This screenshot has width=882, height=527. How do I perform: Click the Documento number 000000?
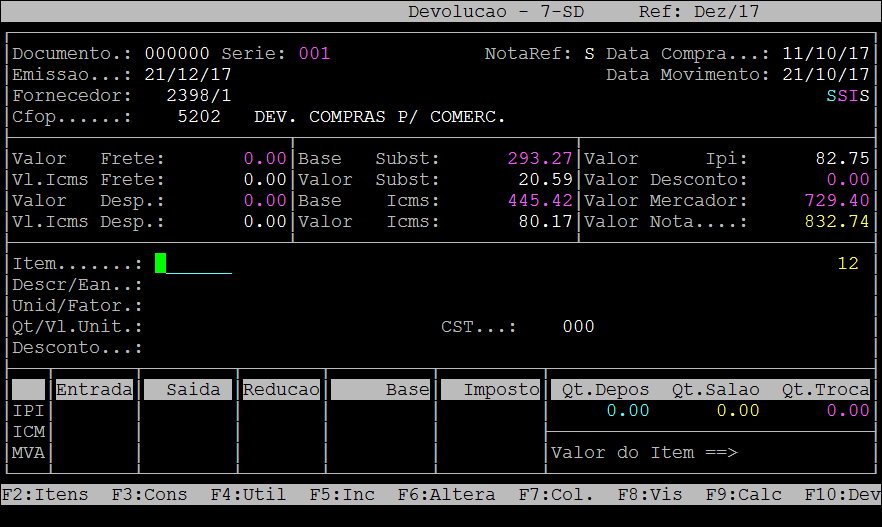coord(177,53)
